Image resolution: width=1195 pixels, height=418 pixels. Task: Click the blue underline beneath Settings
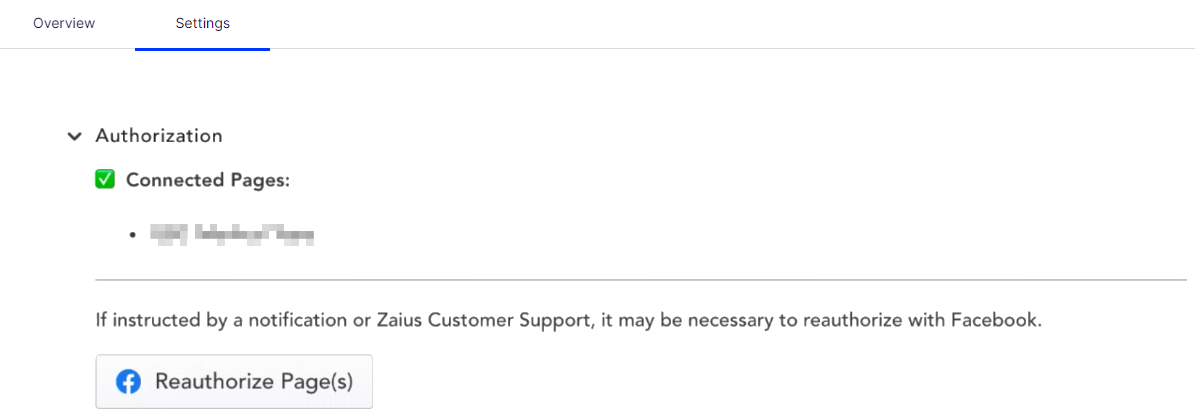[x=202, y=48]
